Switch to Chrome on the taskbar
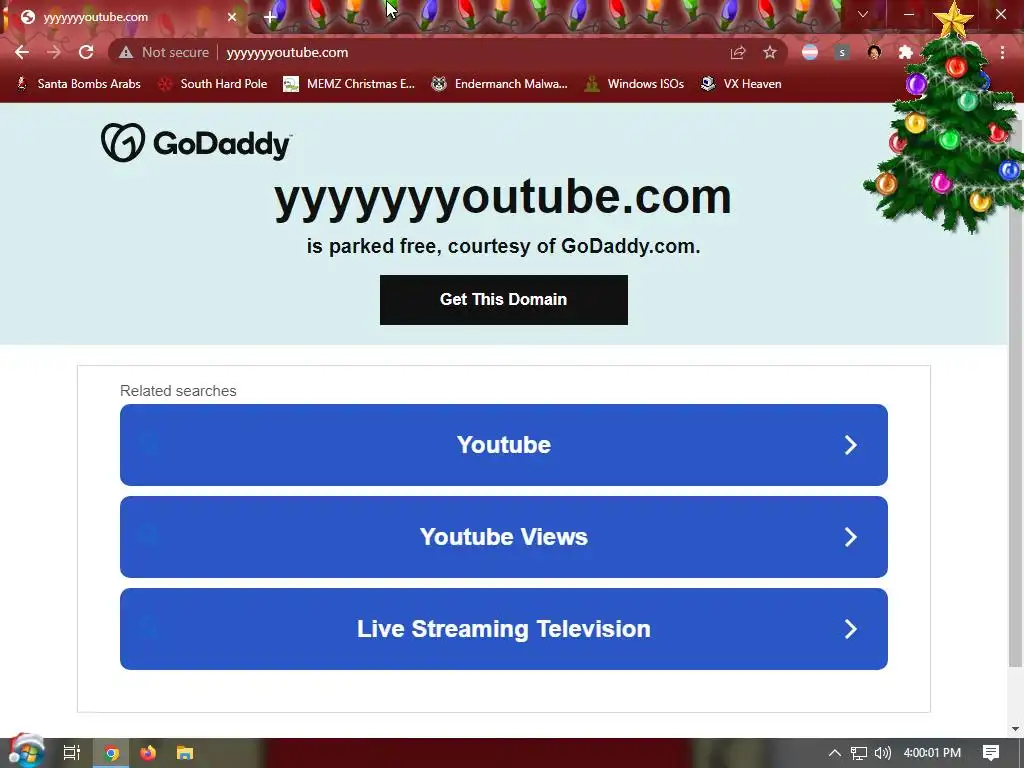 tap(112, 754)
